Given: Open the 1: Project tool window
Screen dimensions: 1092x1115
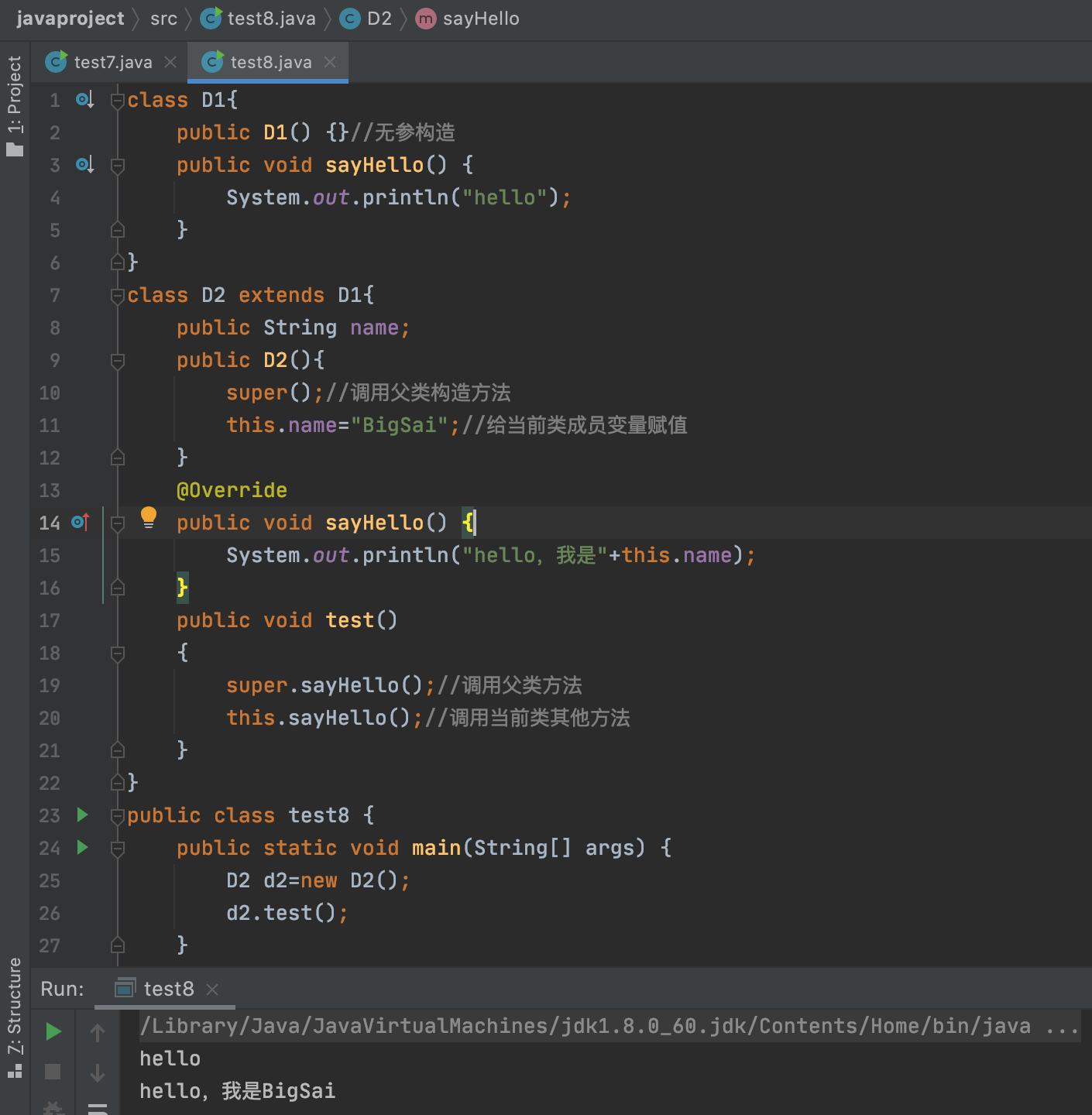Looking at the screenshot, I should pyautogui.click(x=15, y=105).
